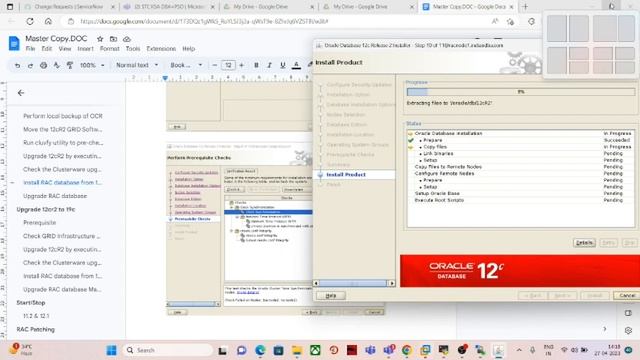
Task: Open the Extensions menu
Action: point(161,49)
